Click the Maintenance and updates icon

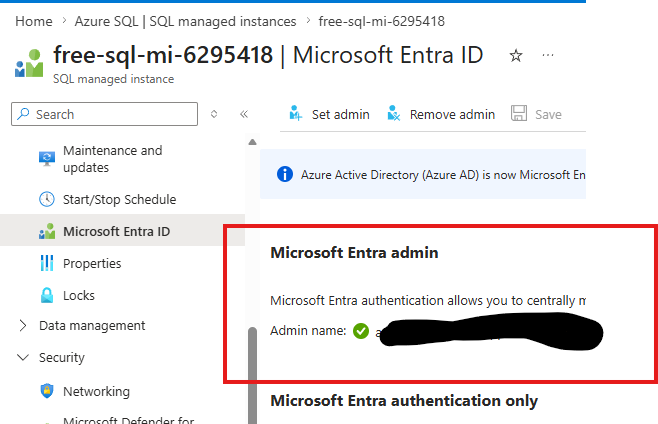pos(47,159)
